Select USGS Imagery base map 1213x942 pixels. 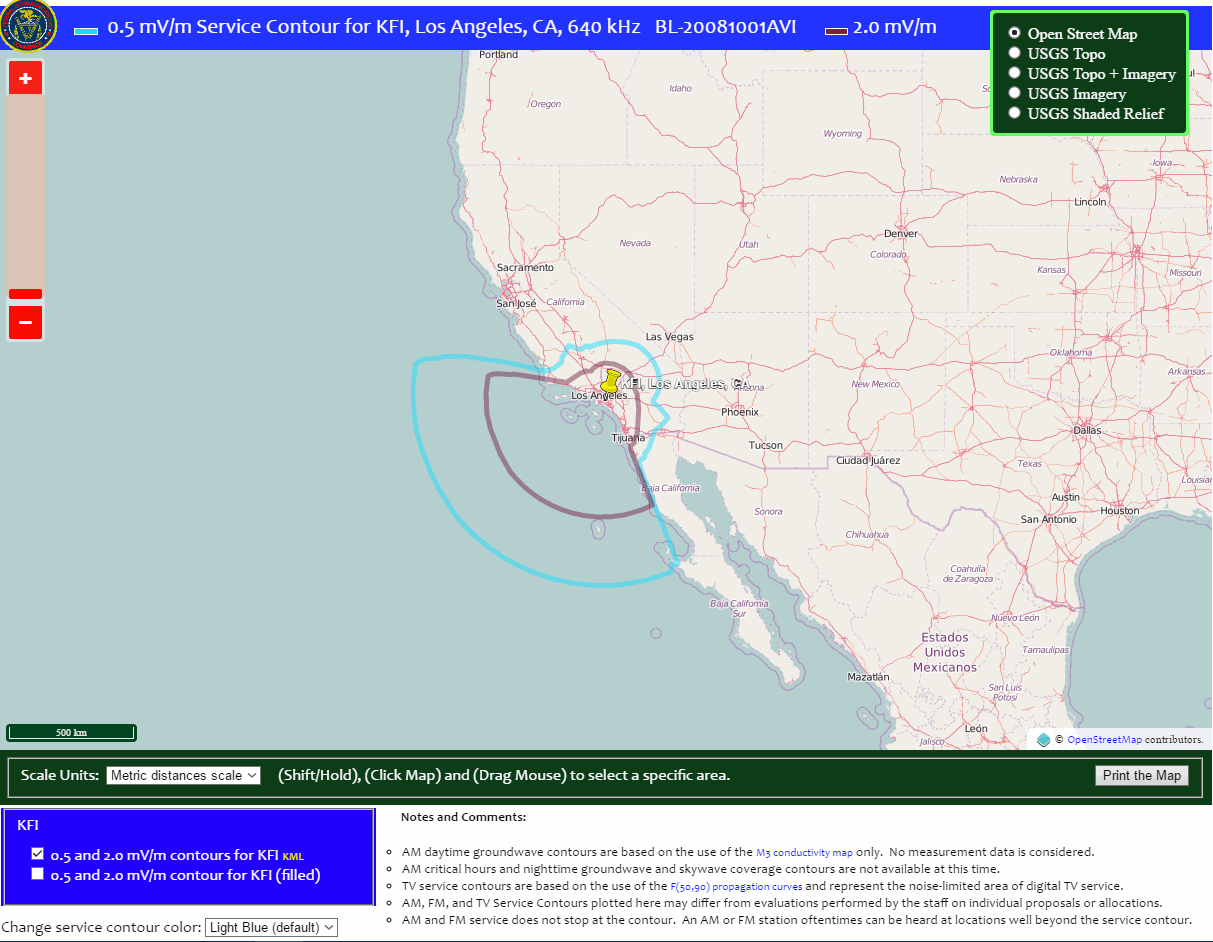point(1014,93)
